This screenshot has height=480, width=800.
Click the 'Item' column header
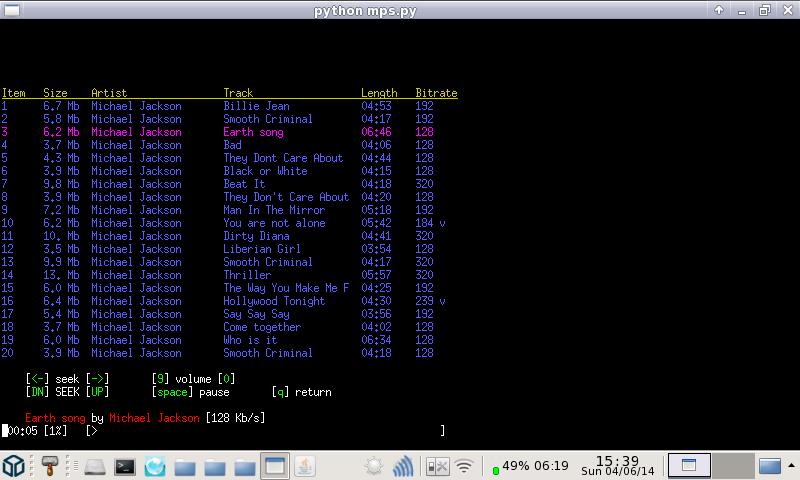pyautogui.click(x=14, y=93)
